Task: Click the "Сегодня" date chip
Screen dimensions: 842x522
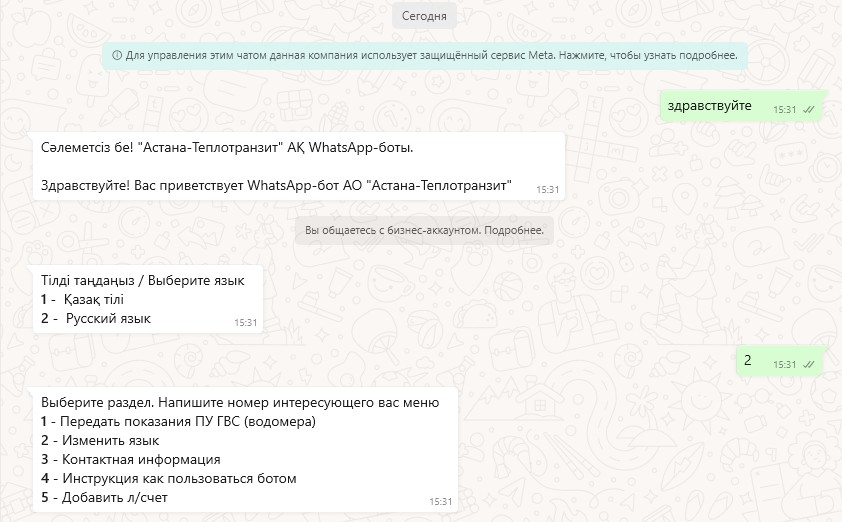Action: pyautogui.click(x=424, y=16)
